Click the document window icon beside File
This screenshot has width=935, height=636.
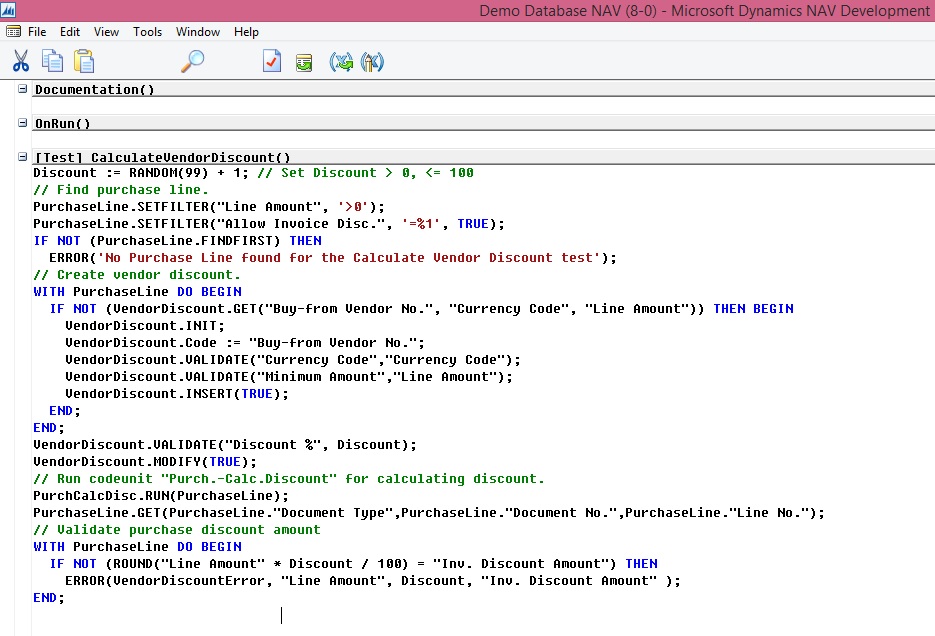(x=13, y=32)
